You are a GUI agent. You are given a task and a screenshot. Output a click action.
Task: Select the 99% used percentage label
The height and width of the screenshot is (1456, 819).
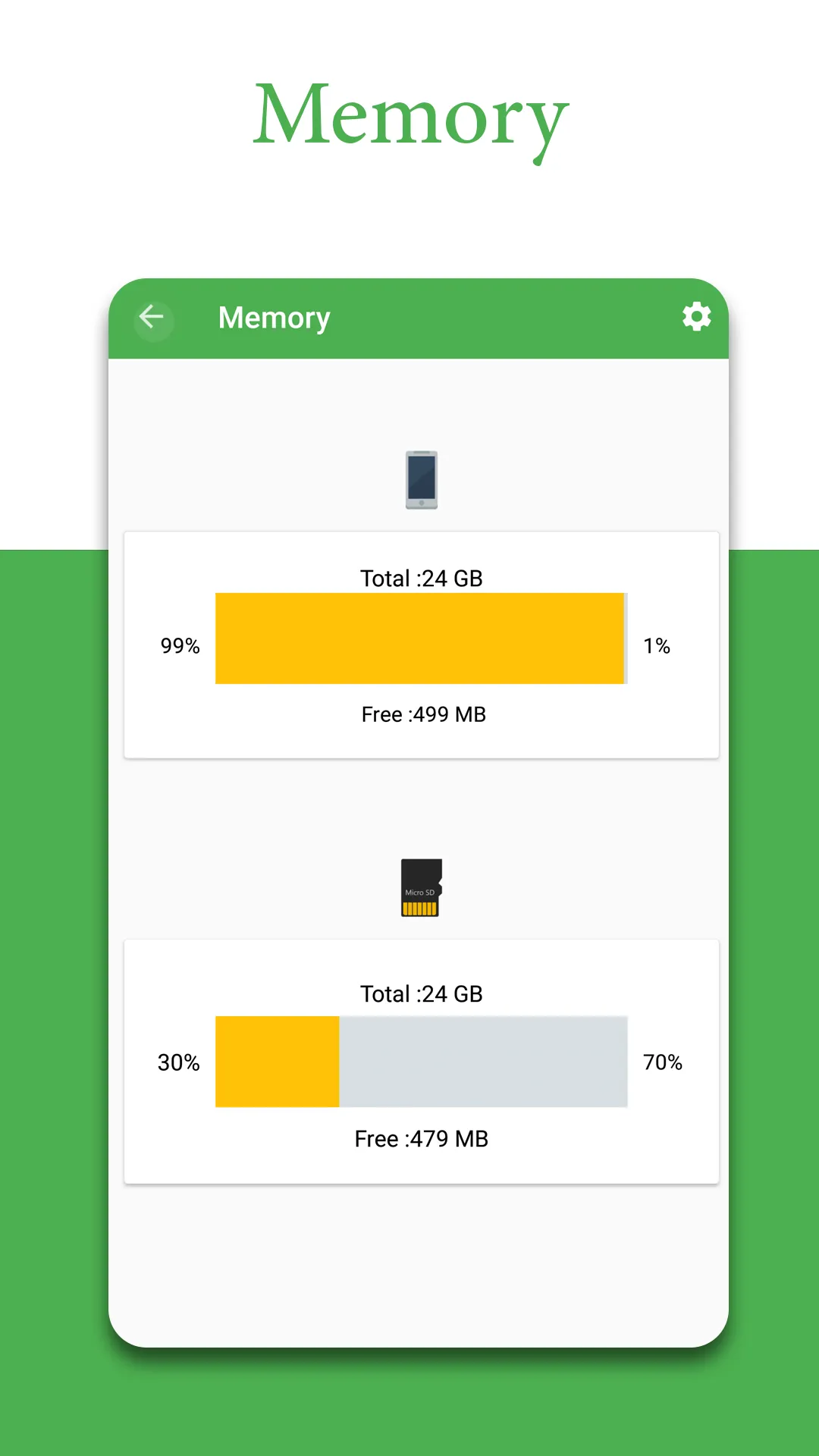coord(180,646)
